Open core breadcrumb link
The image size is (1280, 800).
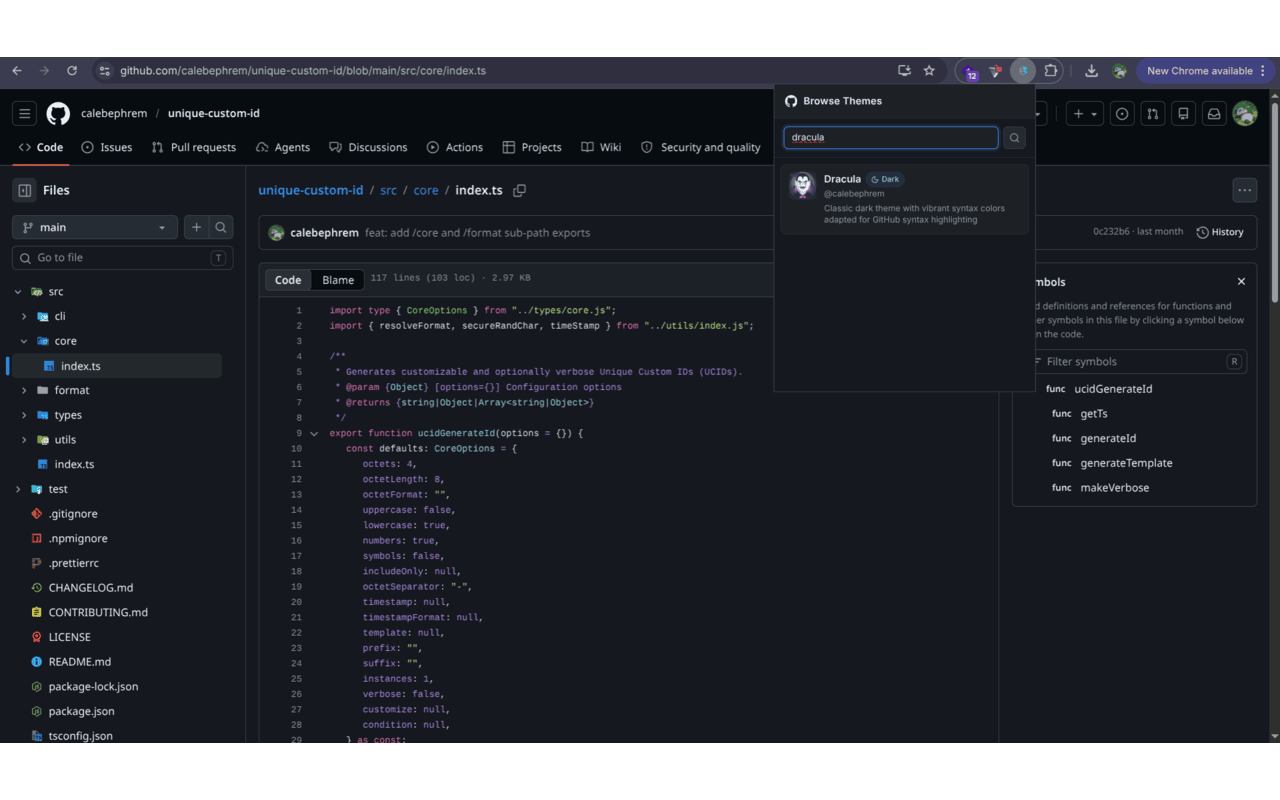(426, 190)
